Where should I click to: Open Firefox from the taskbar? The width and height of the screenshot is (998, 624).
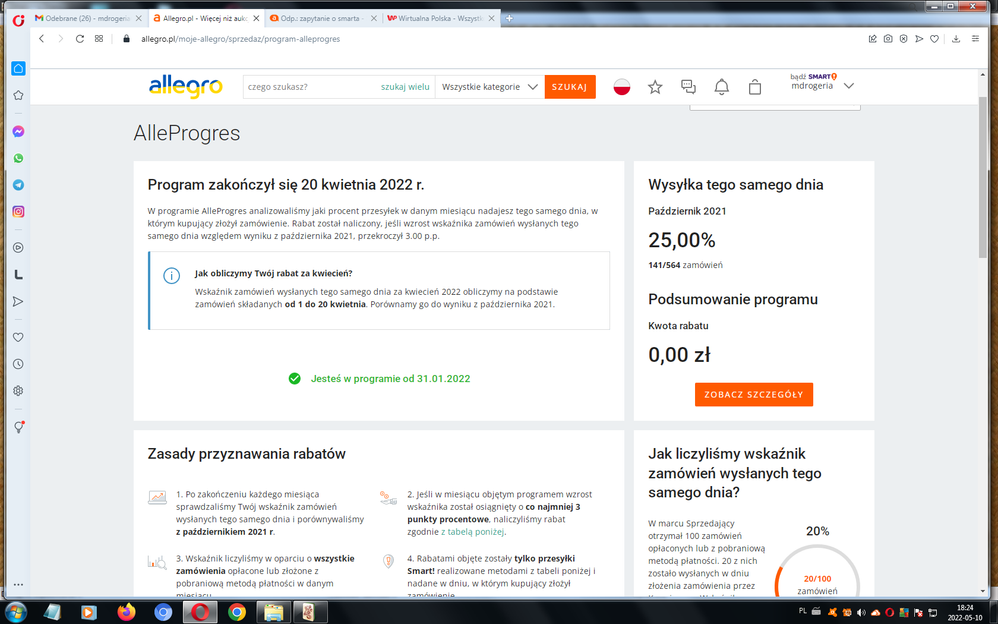click(126, 612)
